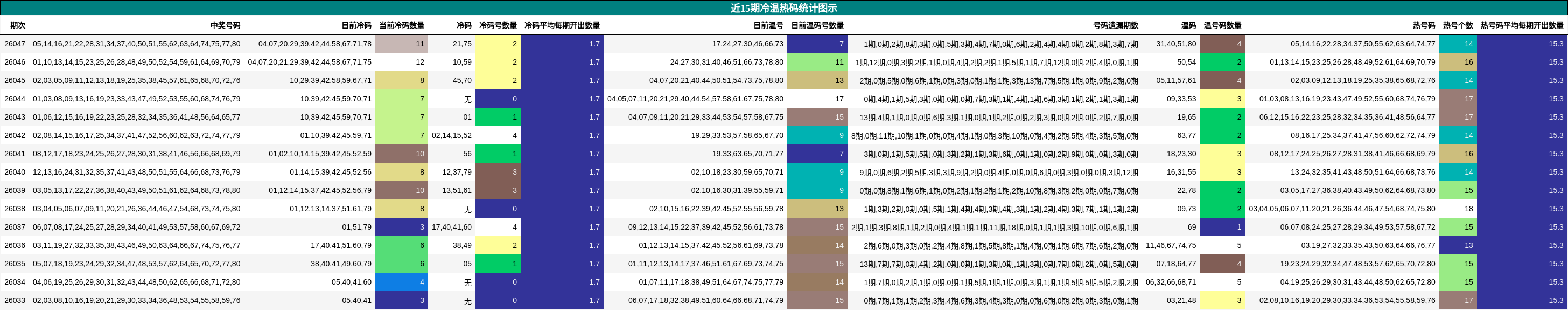Click current cold codes cell 05,40,41

pos(356,300)
